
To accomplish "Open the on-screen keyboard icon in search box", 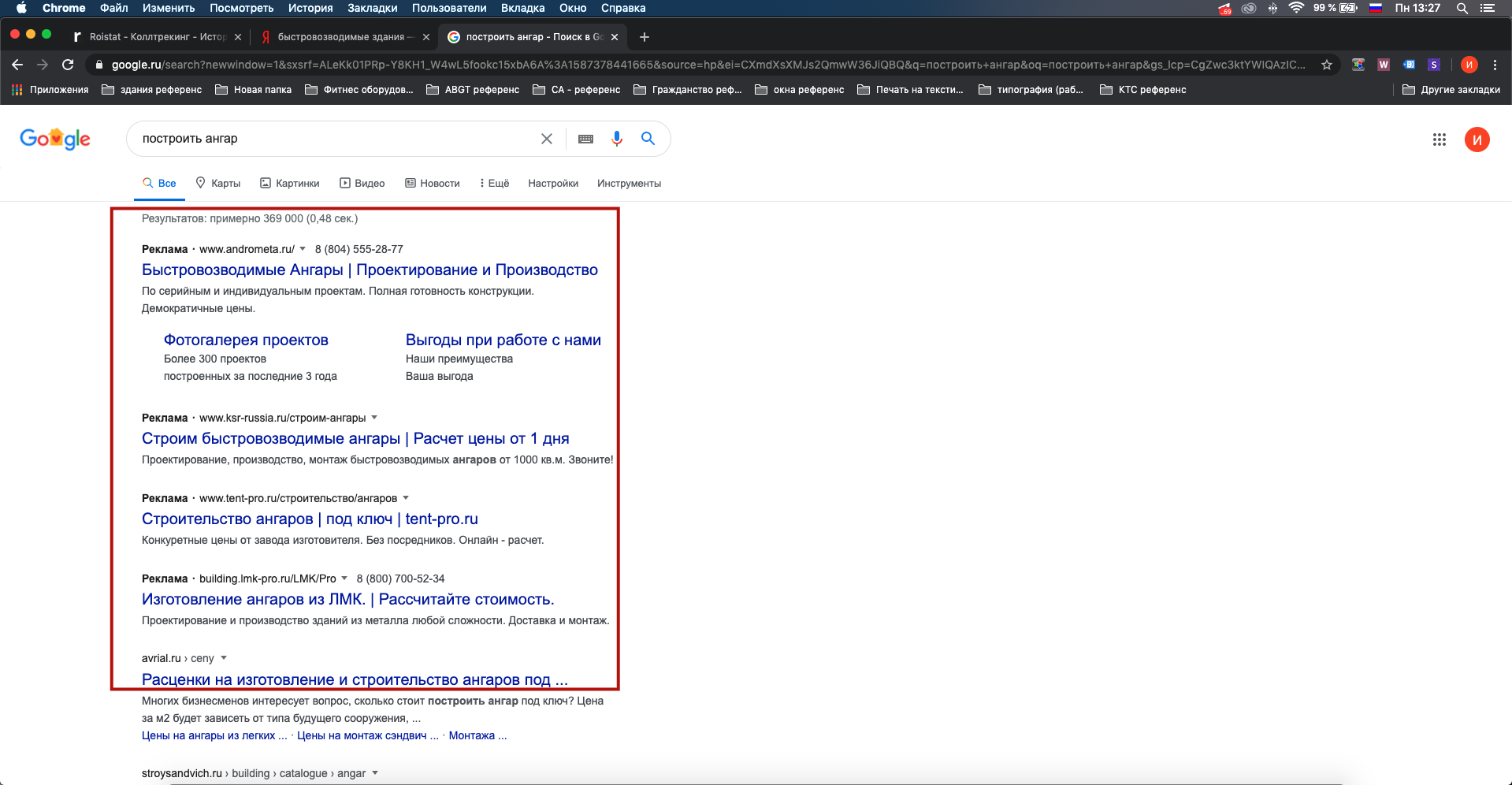I will (585, 139).
